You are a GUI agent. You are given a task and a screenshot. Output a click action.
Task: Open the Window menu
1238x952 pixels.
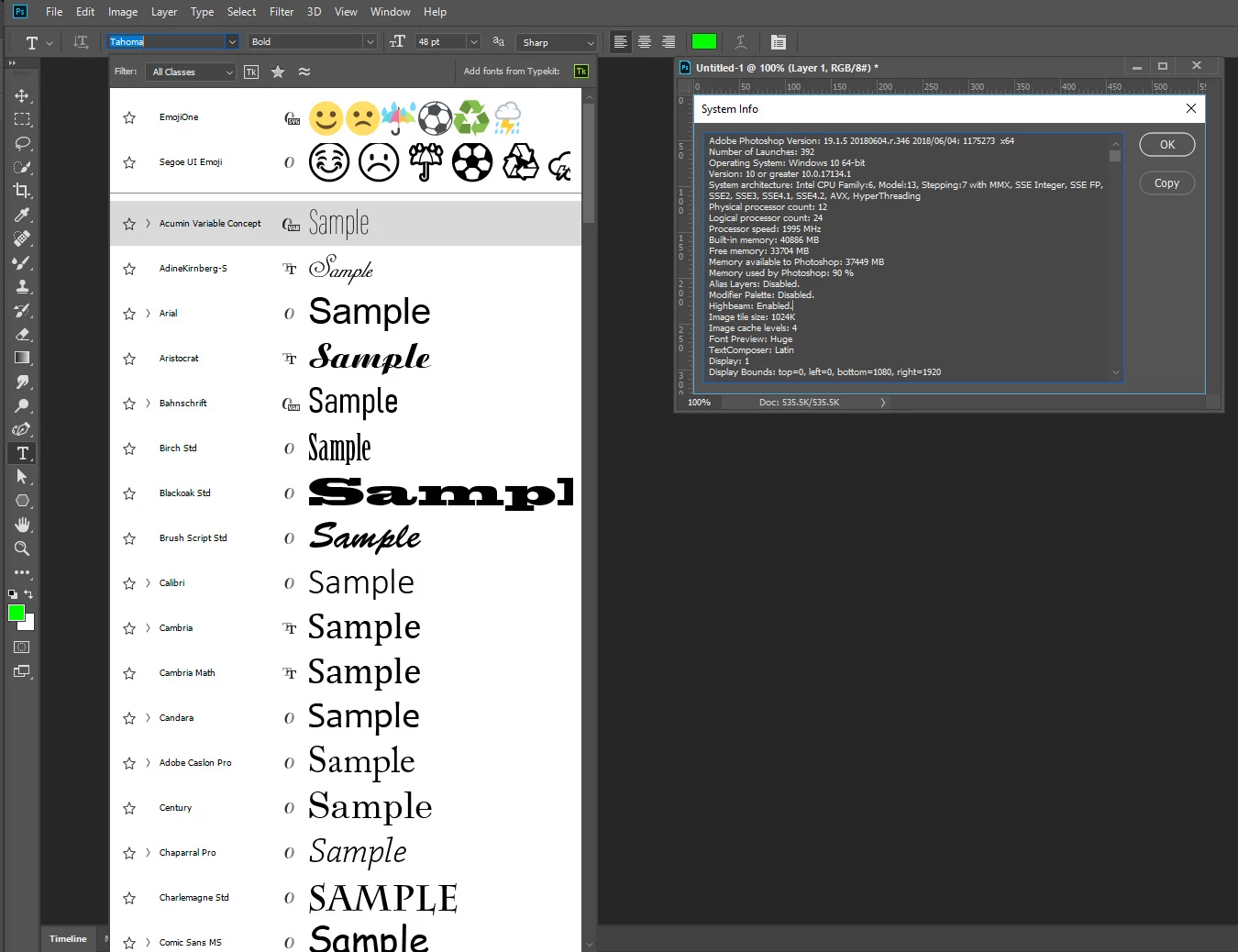pos(390,12)
